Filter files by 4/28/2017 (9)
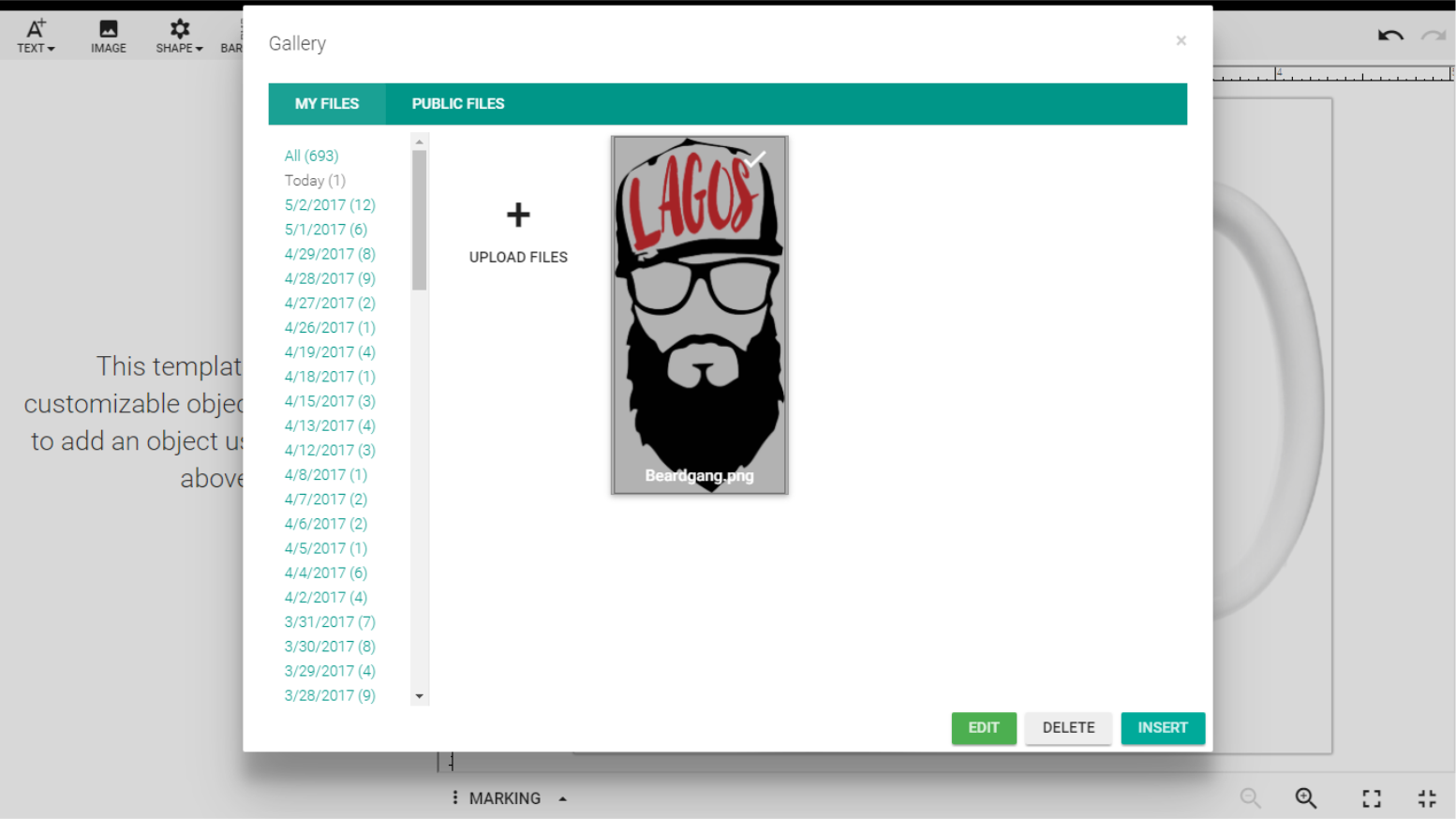The width and height of the screenshot is (1456, 819). [330, 278]
